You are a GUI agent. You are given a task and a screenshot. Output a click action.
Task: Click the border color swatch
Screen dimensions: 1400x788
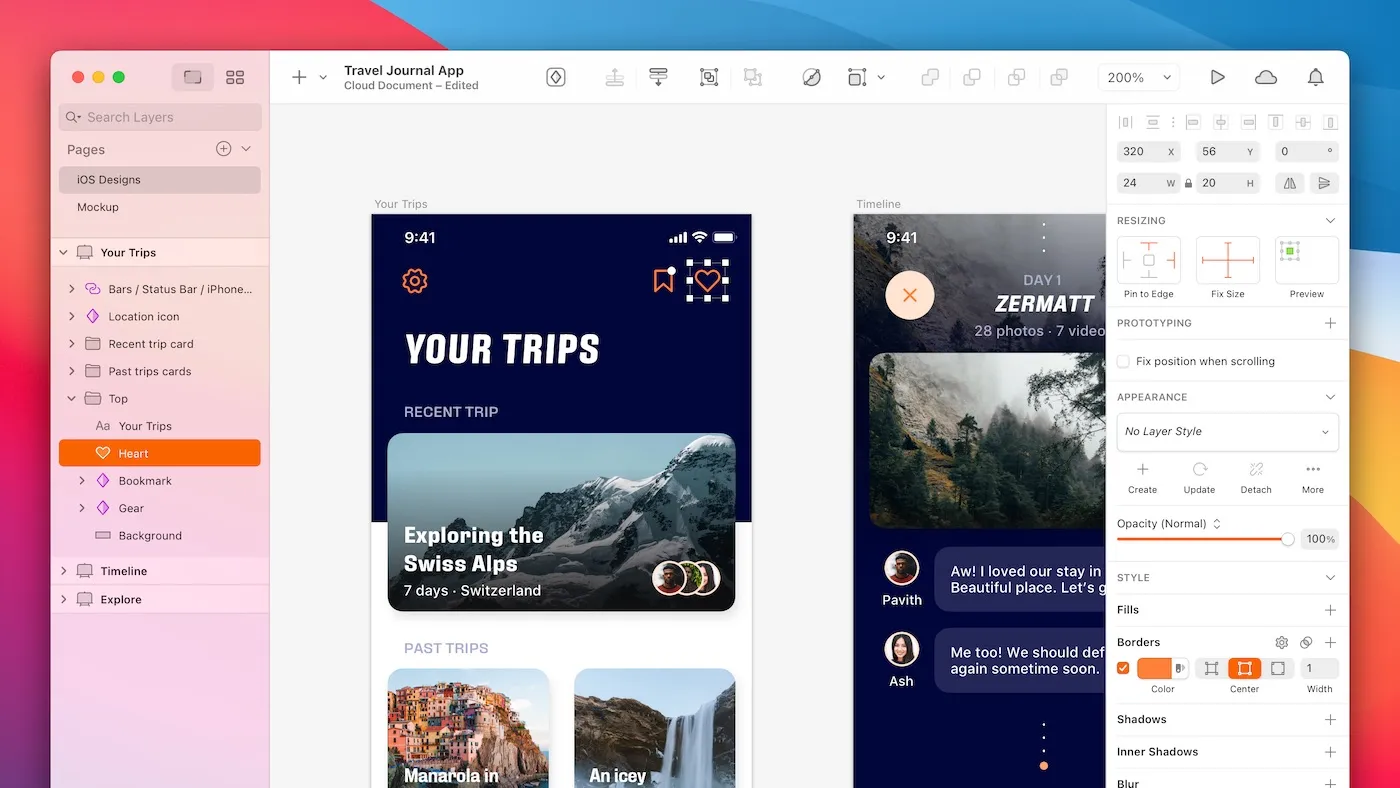(x=1154, y=668)
